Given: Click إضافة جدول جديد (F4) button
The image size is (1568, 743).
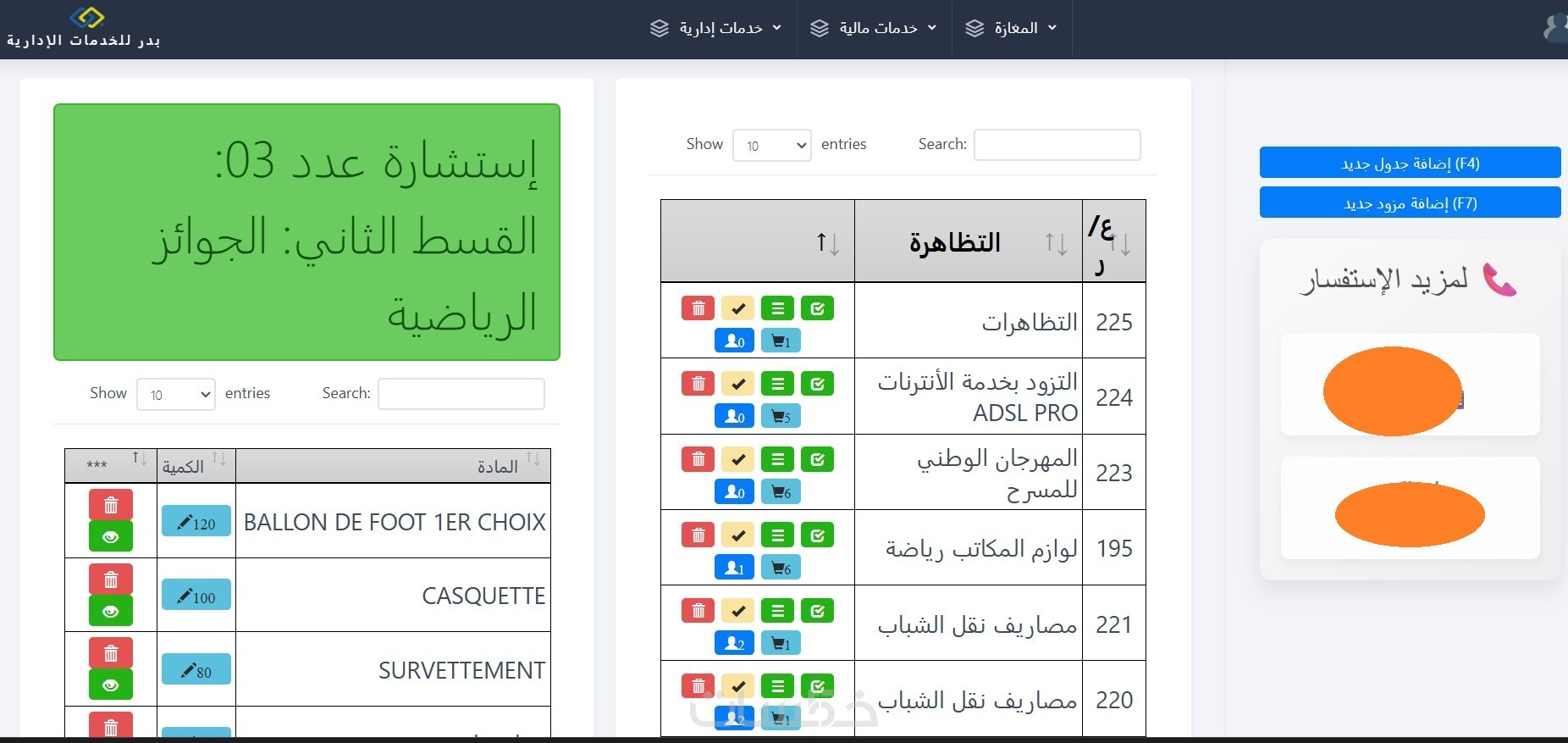Looking at the screenshot, I should click(x=1410, y=163).
